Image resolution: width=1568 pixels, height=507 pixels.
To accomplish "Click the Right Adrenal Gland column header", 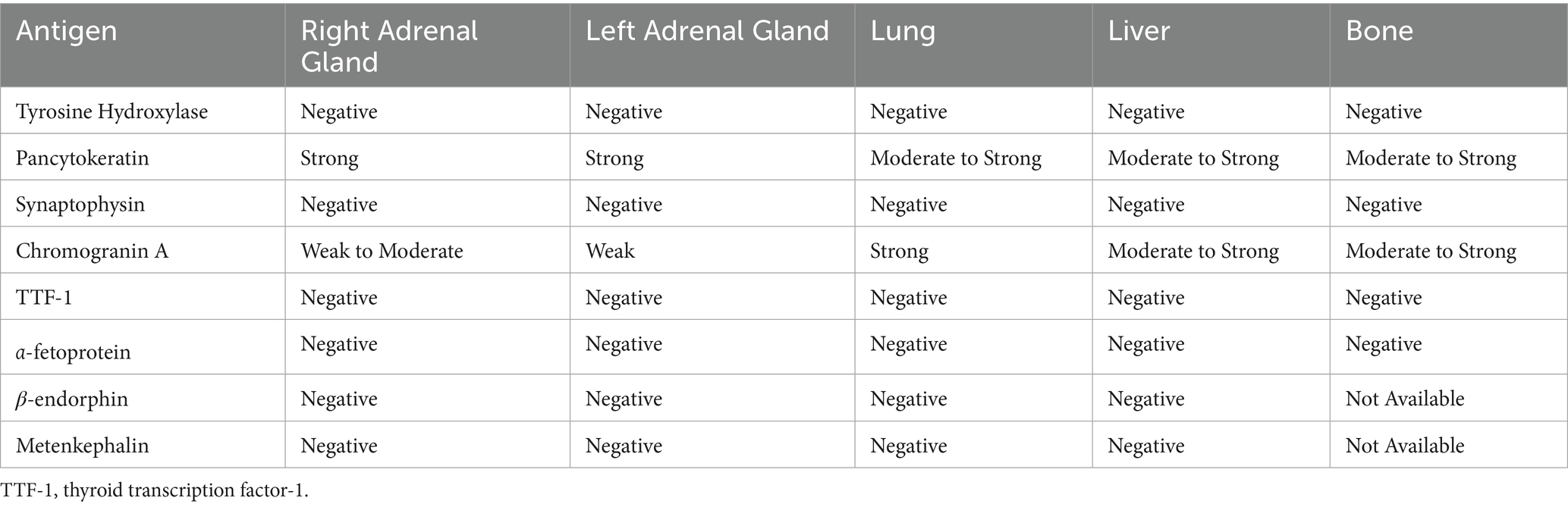I will 389,45.
